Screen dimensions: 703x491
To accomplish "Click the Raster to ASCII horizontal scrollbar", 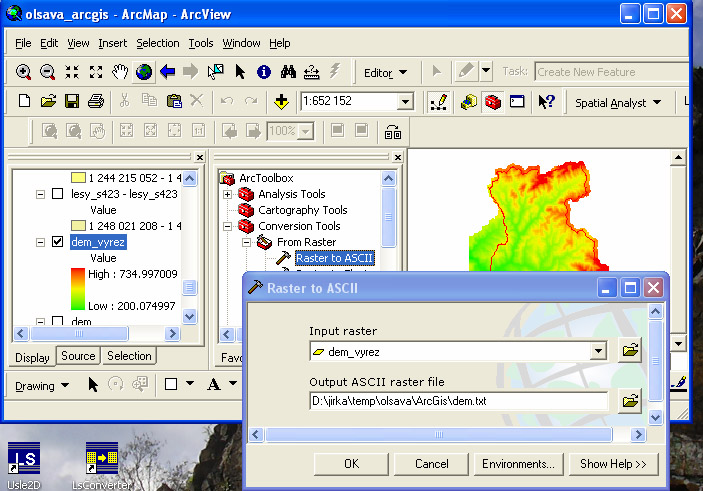I will click(x=439, y=435).
